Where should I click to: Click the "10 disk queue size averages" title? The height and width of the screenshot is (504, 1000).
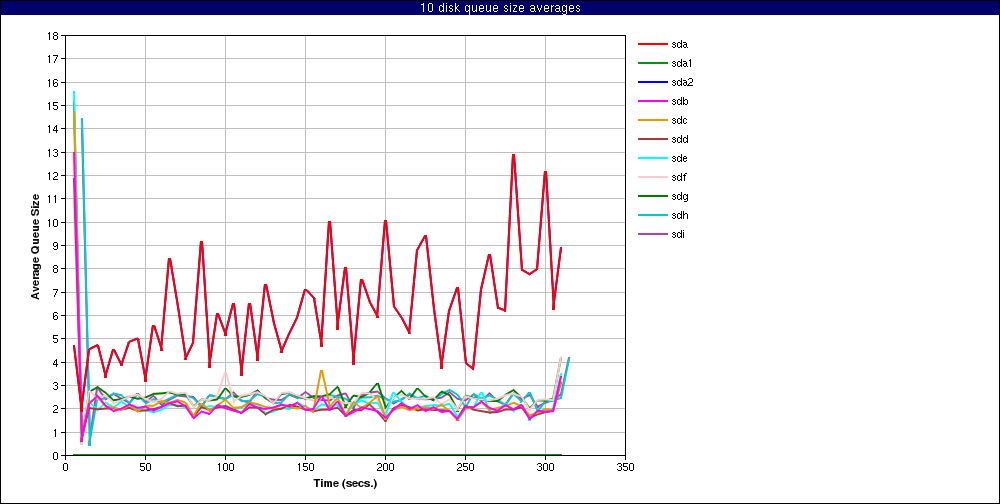(x=500, y=8)
